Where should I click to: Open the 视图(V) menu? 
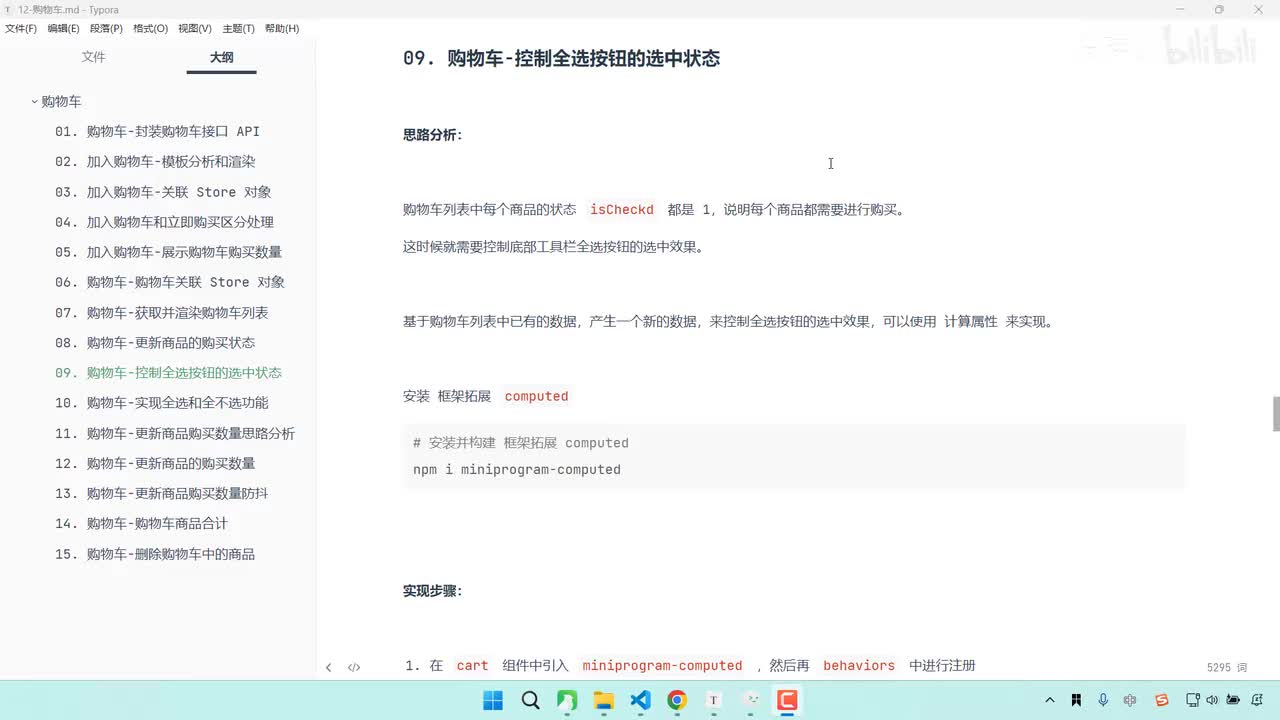[194, 28]
